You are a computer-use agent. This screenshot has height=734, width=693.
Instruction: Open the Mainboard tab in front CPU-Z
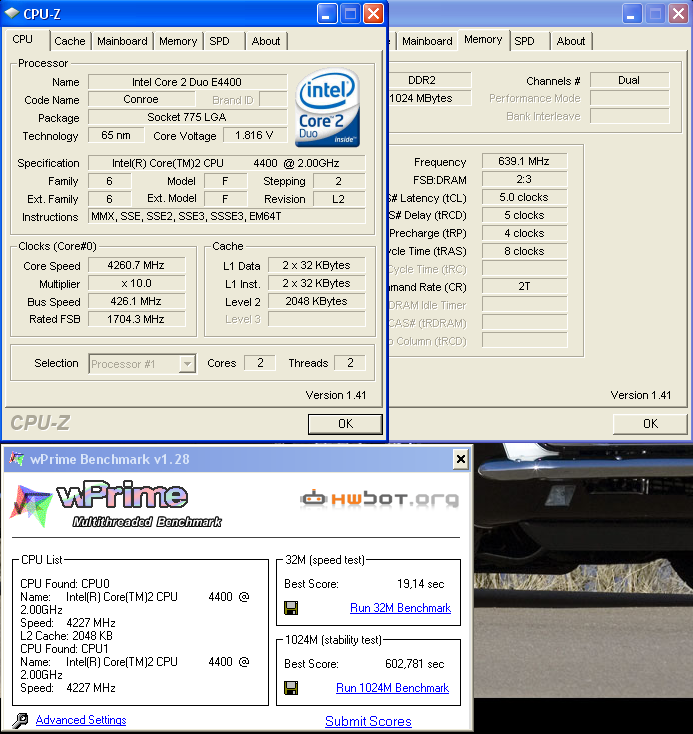tap(122, 41)
